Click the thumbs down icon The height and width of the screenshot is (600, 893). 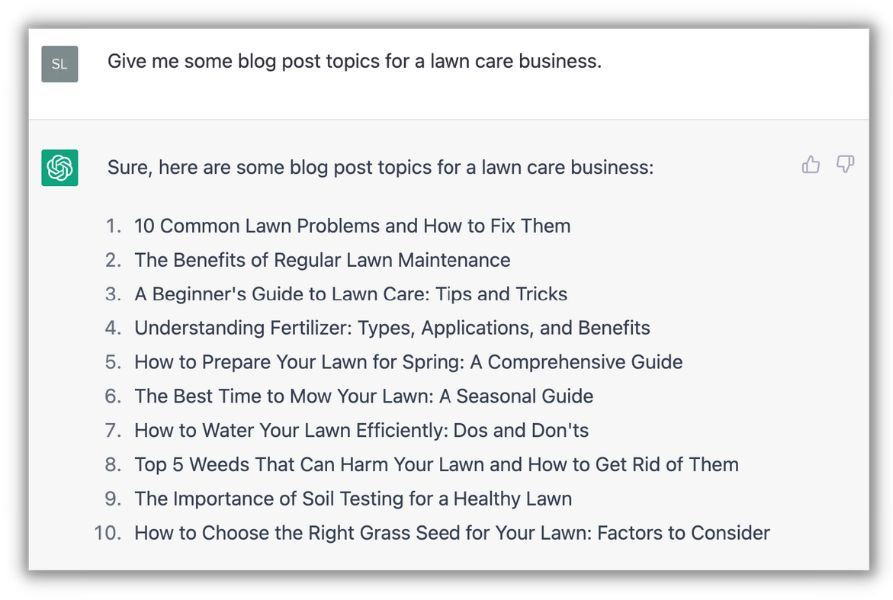(x=845, y=165)
